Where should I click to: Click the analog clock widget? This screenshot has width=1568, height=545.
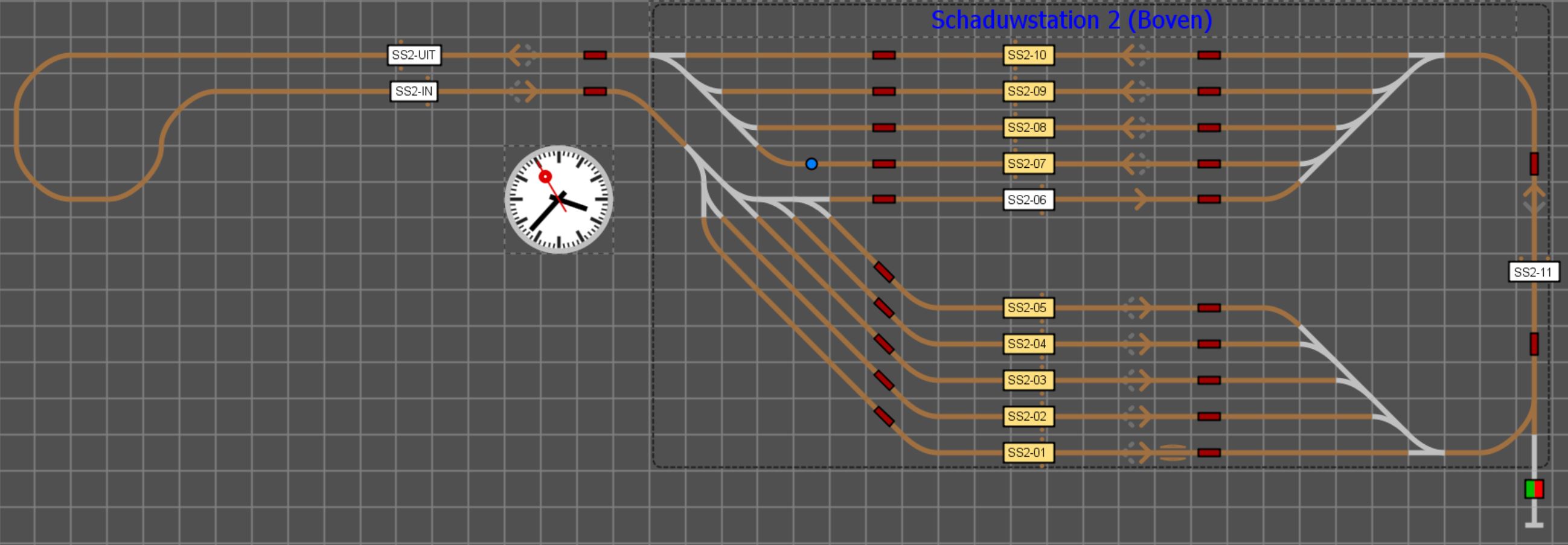coord(558,200)
